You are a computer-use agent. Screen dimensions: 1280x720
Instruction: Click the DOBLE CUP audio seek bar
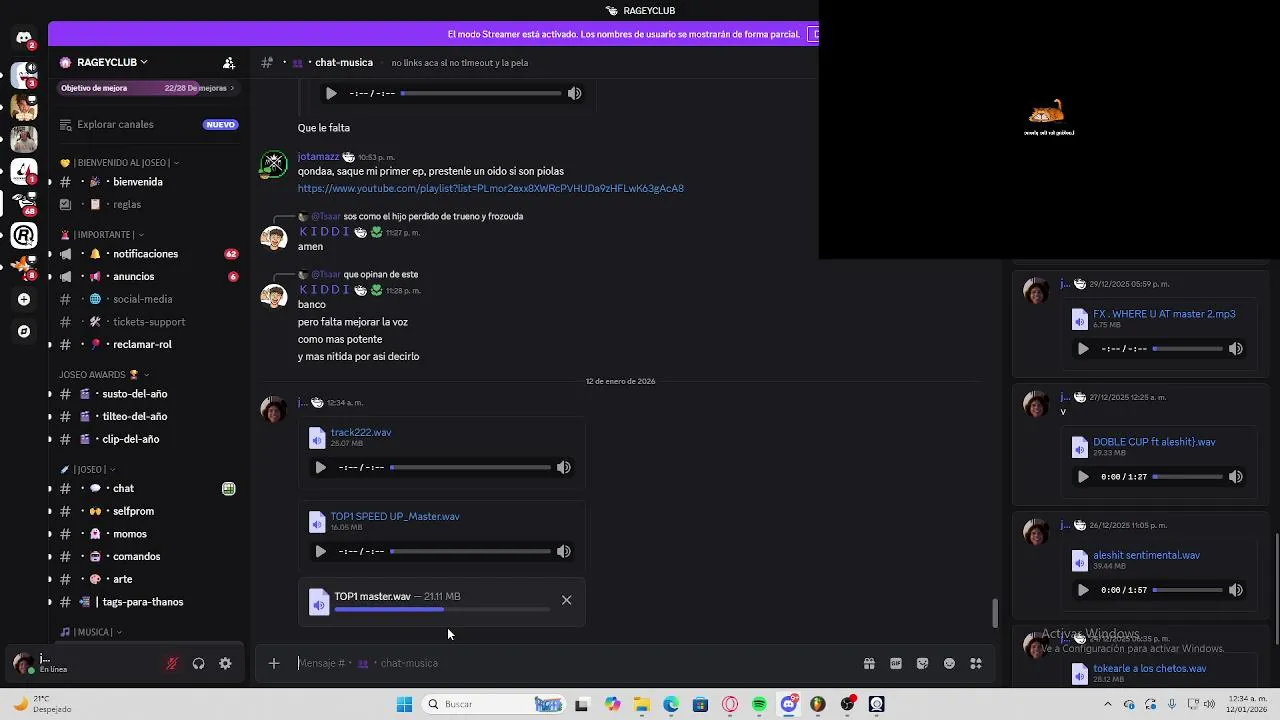coord(1188,477)
